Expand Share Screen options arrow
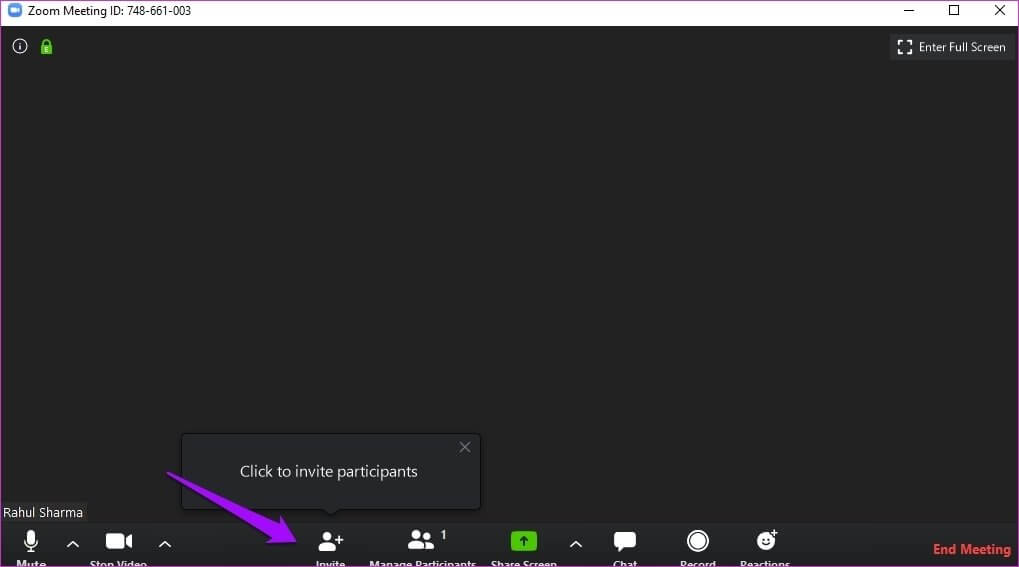1019x567 pixels. point(576,544)
